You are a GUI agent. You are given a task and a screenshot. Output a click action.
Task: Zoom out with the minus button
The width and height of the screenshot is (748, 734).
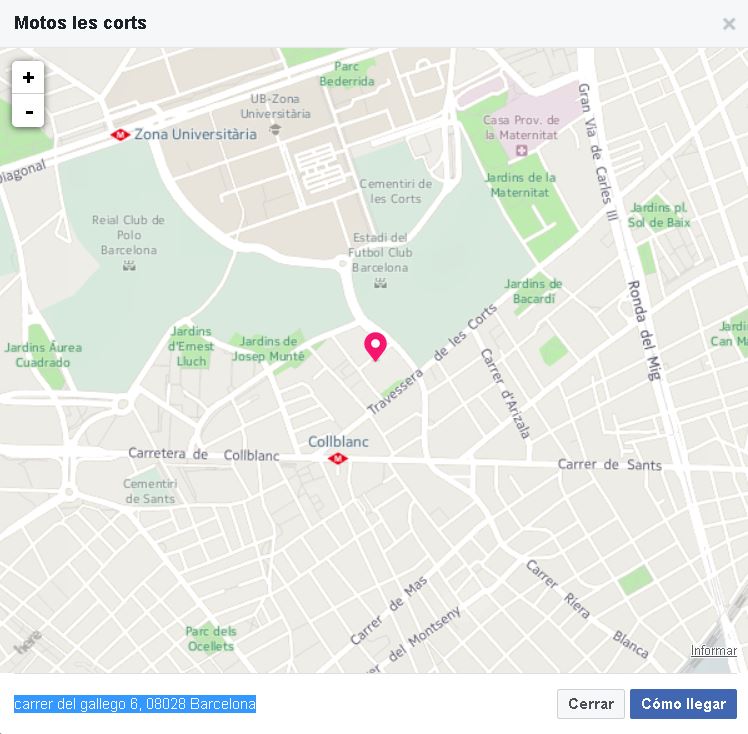[x=28, y=111]
